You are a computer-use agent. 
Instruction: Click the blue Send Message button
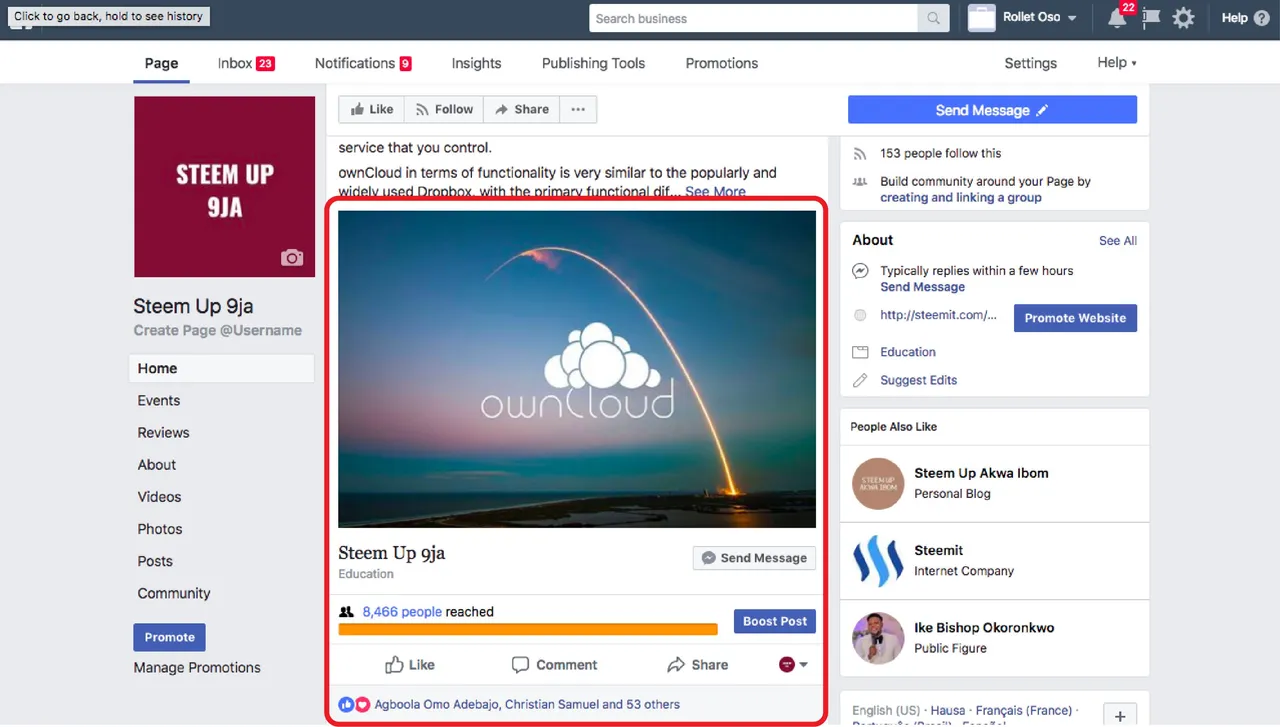pyautogui.click(x=992, y=110)
